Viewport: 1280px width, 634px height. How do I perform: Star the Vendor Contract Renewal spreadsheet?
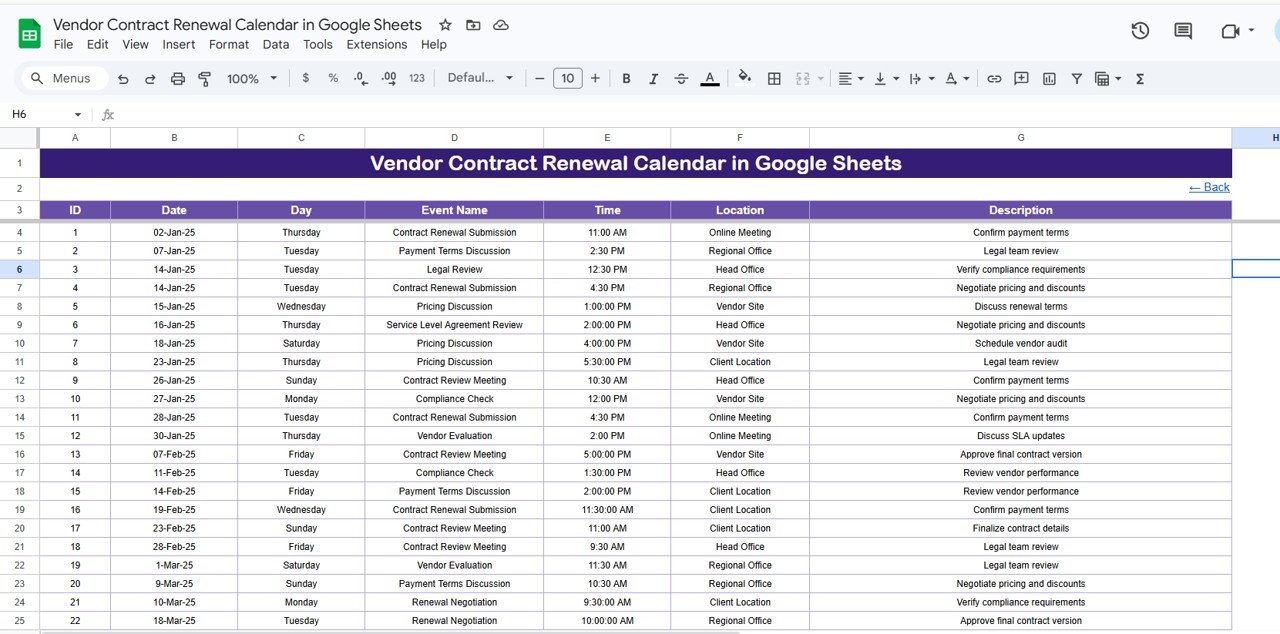pyautogui.click(x=445, y=24)
